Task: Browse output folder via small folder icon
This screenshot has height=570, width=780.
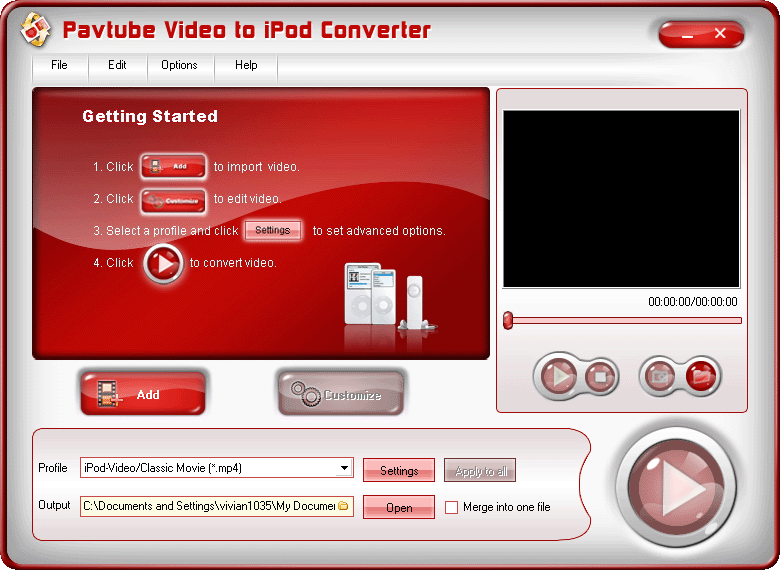Action: pyautogui.click(x=343, y=507)
